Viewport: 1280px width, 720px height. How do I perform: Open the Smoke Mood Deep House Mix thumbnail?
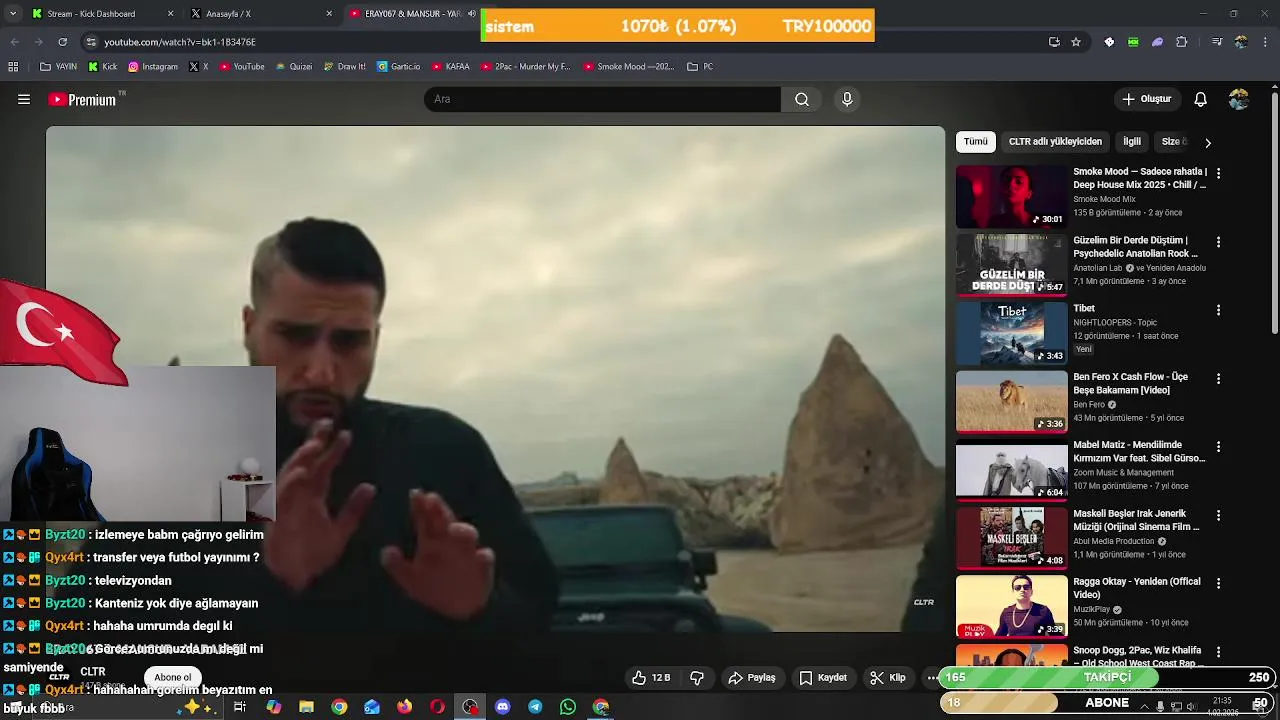tap(1012, 197)
